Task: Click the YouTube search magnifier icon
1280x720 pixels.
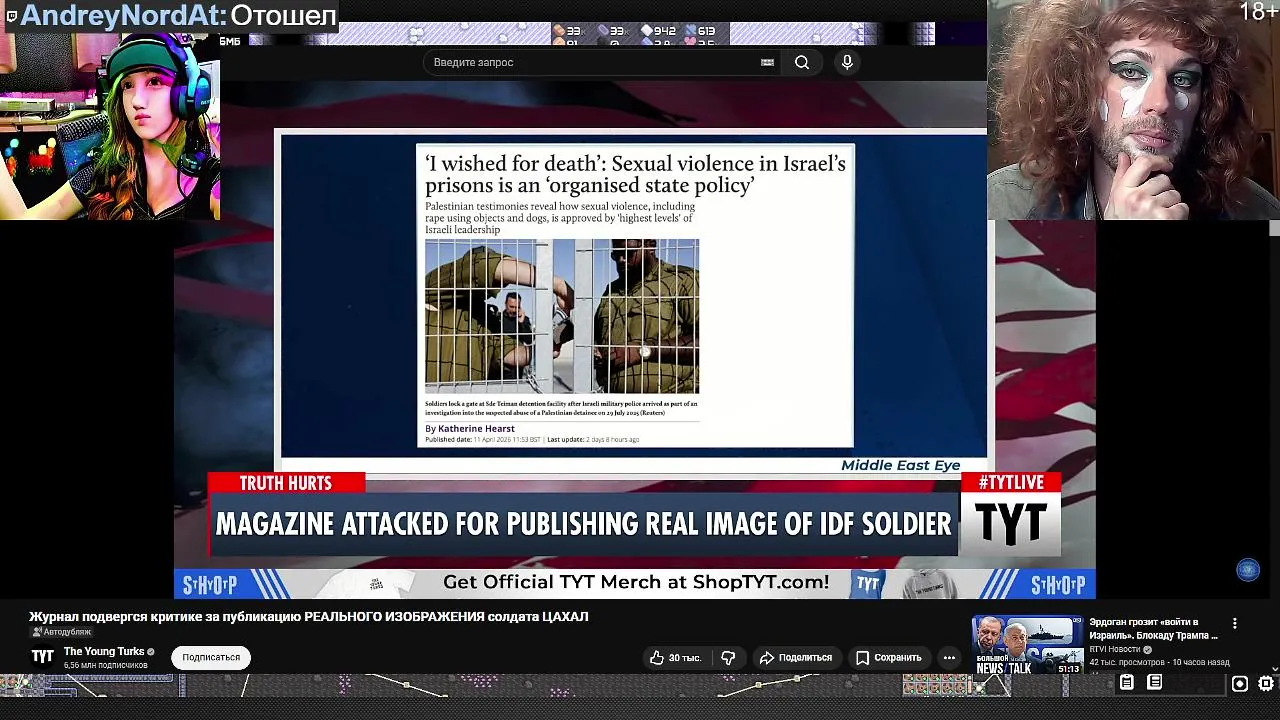Action: pyautogui.click(x=802, y=62)
